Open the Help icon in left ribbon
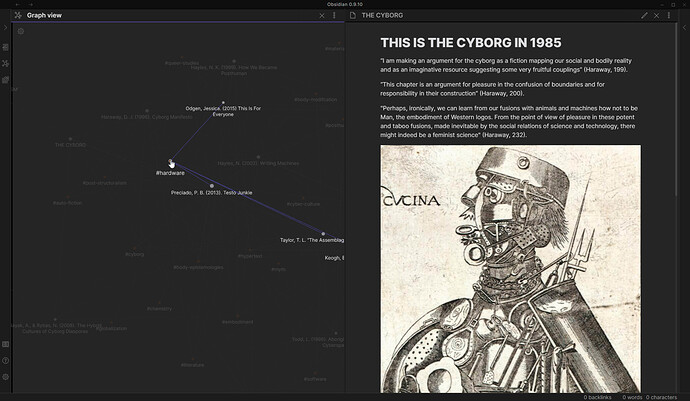The image size is (690, 401). (5, 360)
